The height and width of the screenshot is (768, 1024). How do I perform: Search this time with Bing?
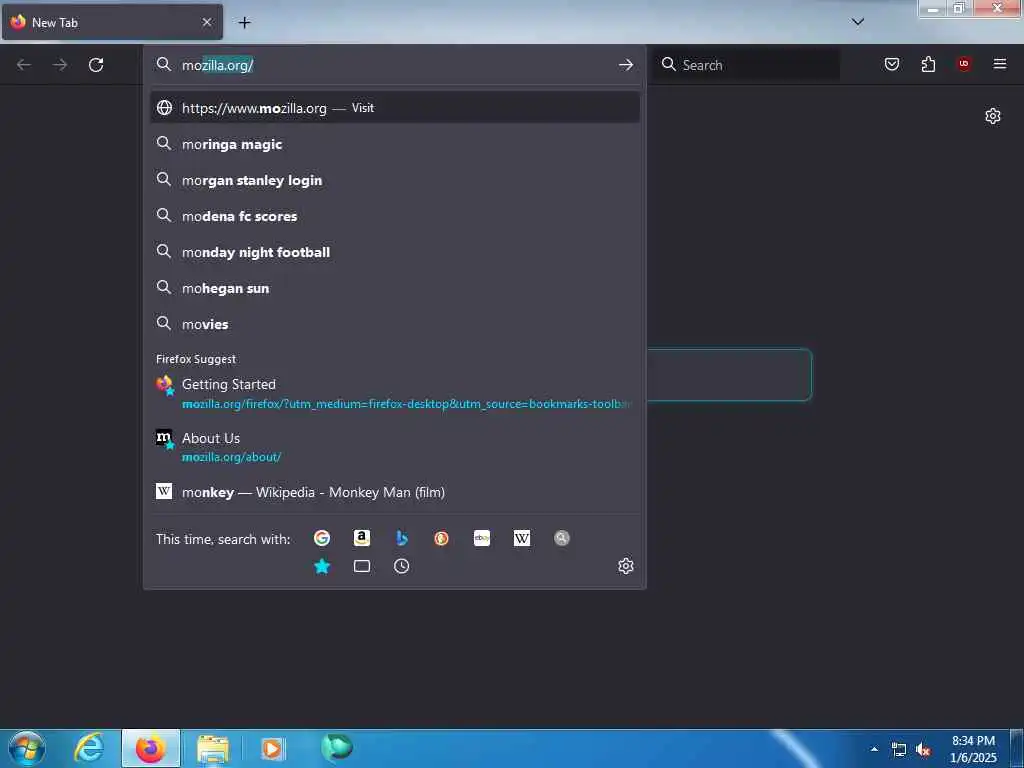click(402, 538)
